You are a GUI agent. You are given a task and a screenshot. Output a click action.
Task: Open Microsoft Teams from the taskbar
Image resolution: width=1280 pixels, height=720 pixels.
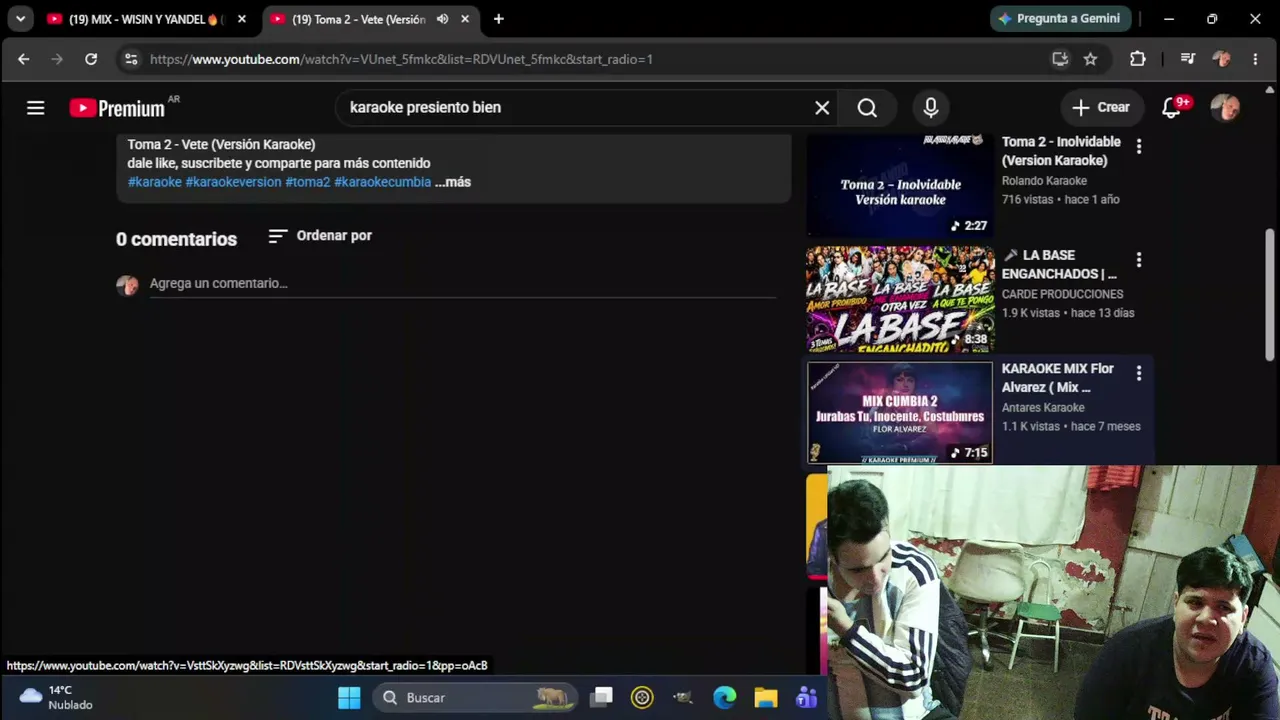coord(806,698)
